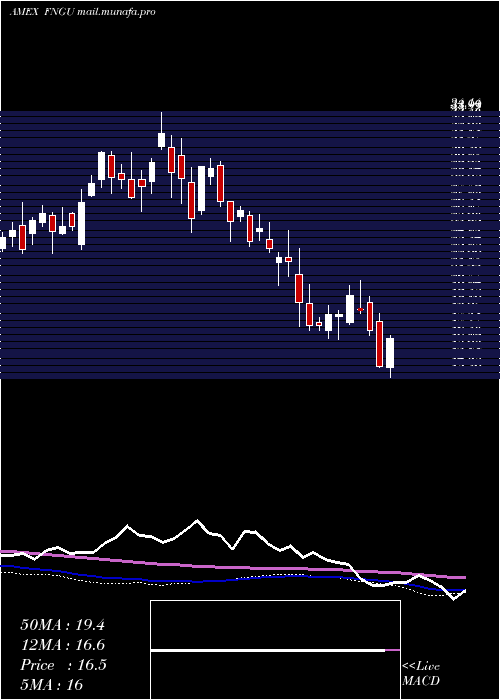Click the 50MA : 19.4 value

point(62,625)
